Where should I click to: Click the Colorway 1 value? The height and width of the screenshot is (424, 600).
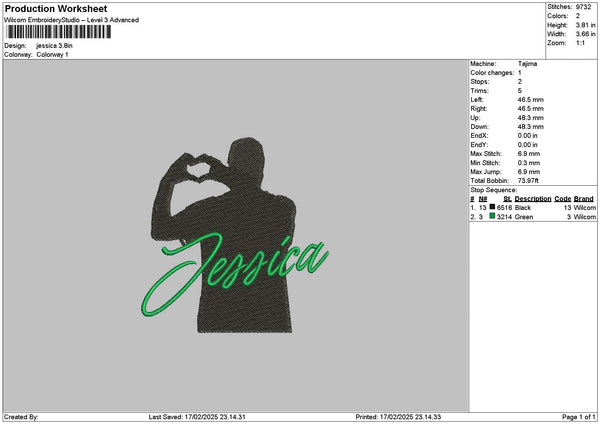(x=52, y=55)
